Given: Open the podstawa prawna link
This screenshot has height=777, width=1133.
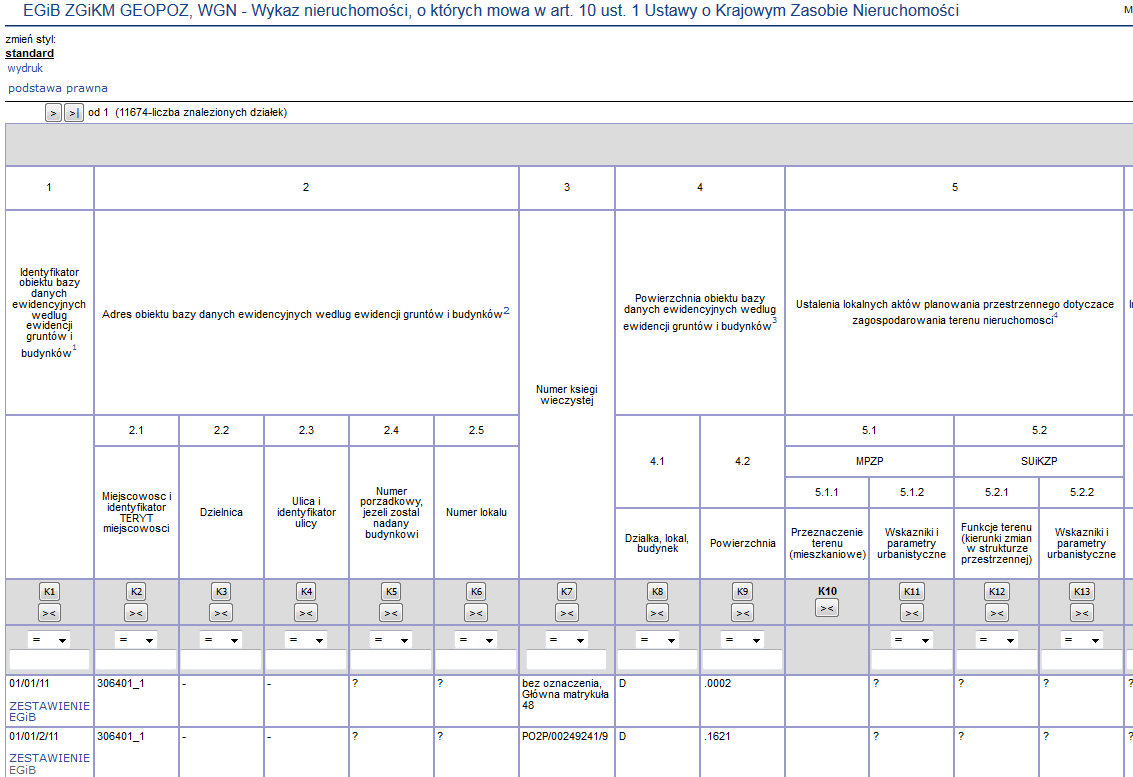Looking at the screenshot, I should click(58, 88).
